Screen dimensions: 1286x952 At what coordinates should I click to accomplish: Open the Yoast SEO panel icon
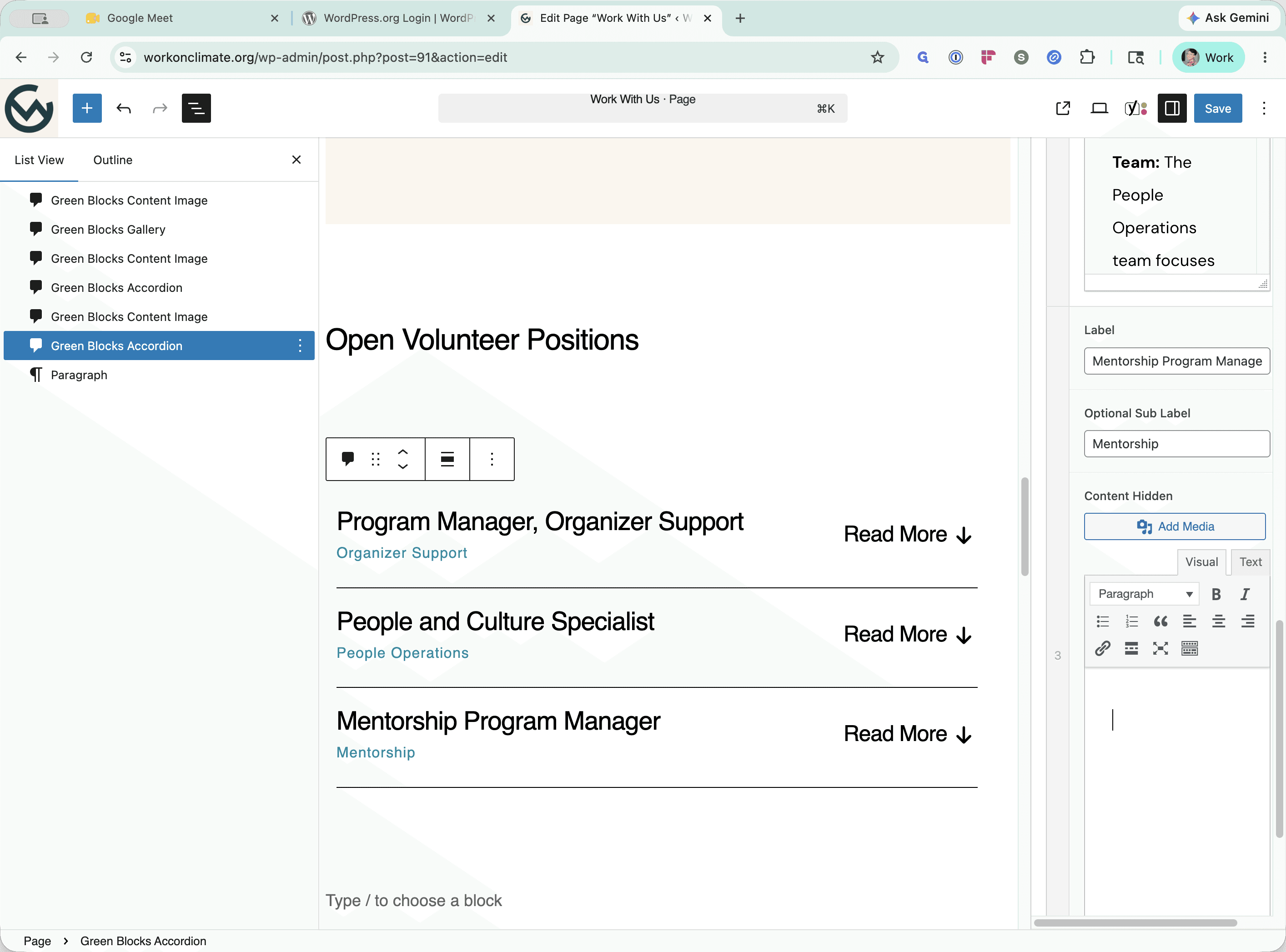1135,108
